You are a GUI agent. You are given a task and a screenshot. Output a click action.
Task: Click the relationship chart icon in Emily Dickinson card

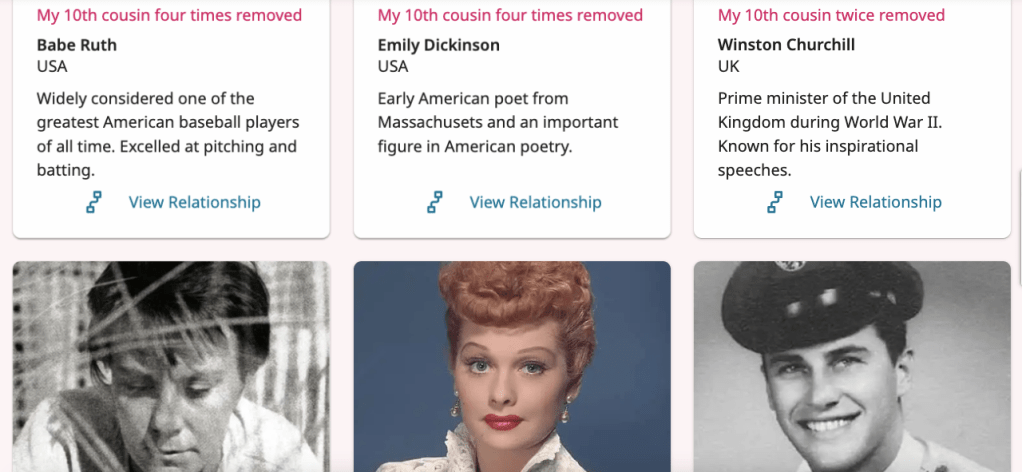(x=435, y=202)
